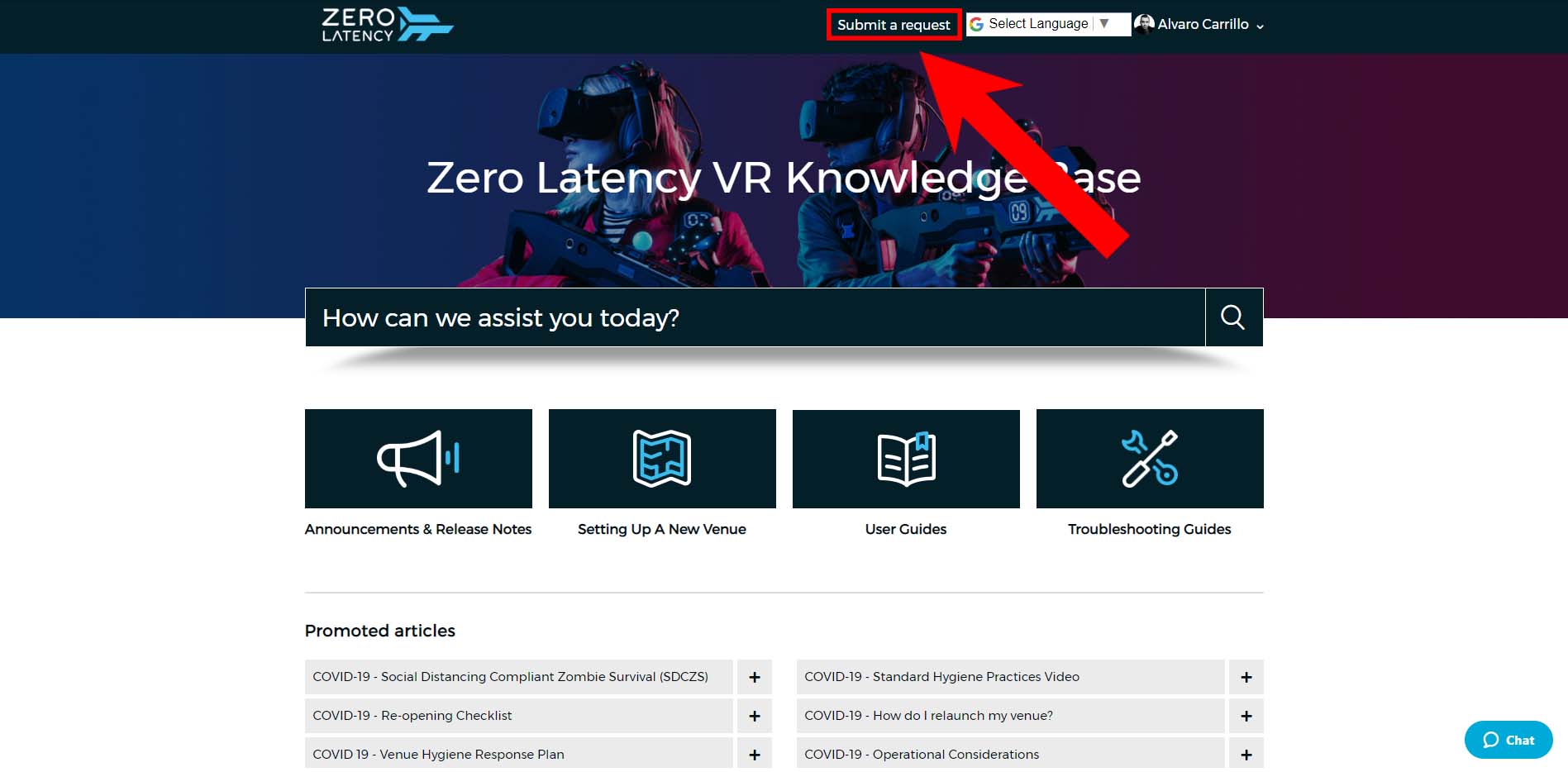Click the search magnifier icon
This screenshot has height=772, width=1568.
(1233, 317)
